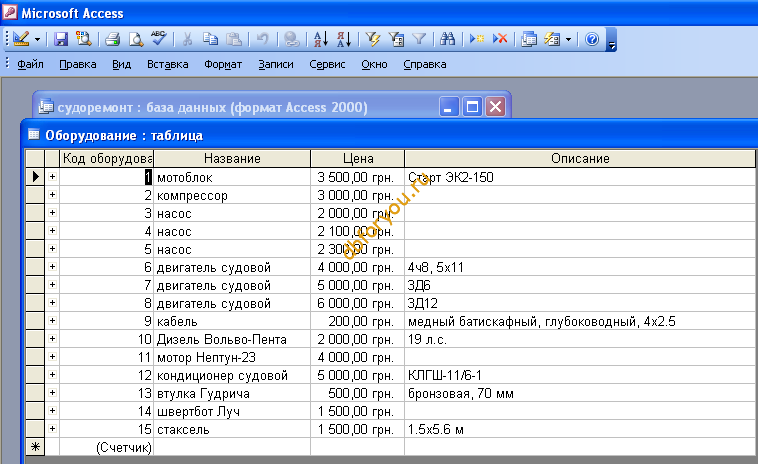Click new record row asterisk selector
The image size is (758, 464).
tap(35, 447)
